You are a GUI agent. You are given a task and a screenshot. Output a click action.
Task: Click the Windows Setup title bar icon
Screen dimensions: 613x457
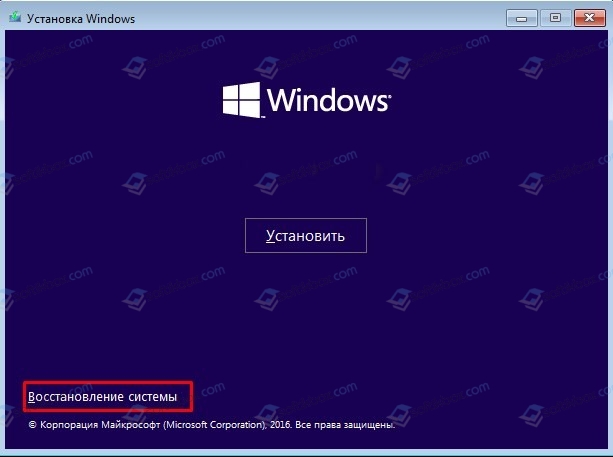[15, 18]
